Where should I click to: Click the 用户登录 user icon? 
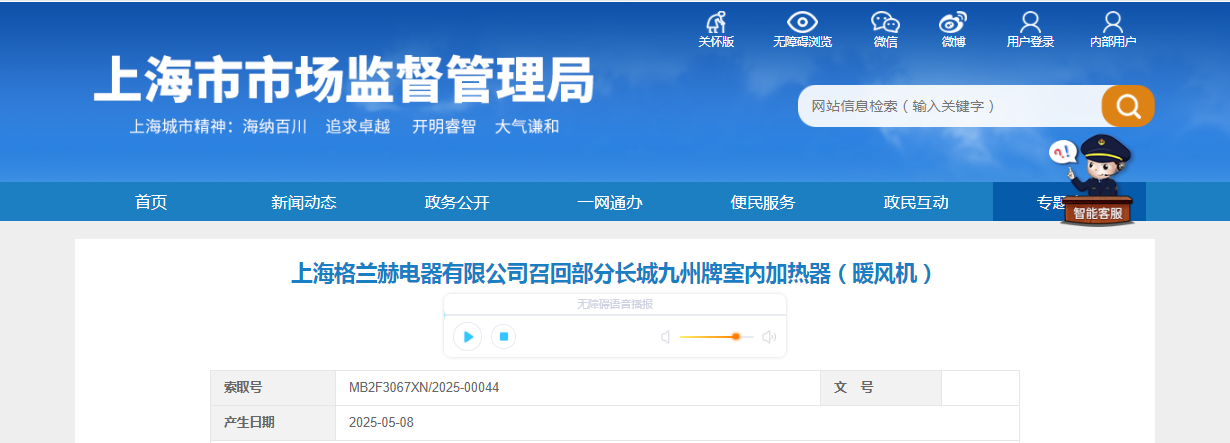pos(1030,22)
